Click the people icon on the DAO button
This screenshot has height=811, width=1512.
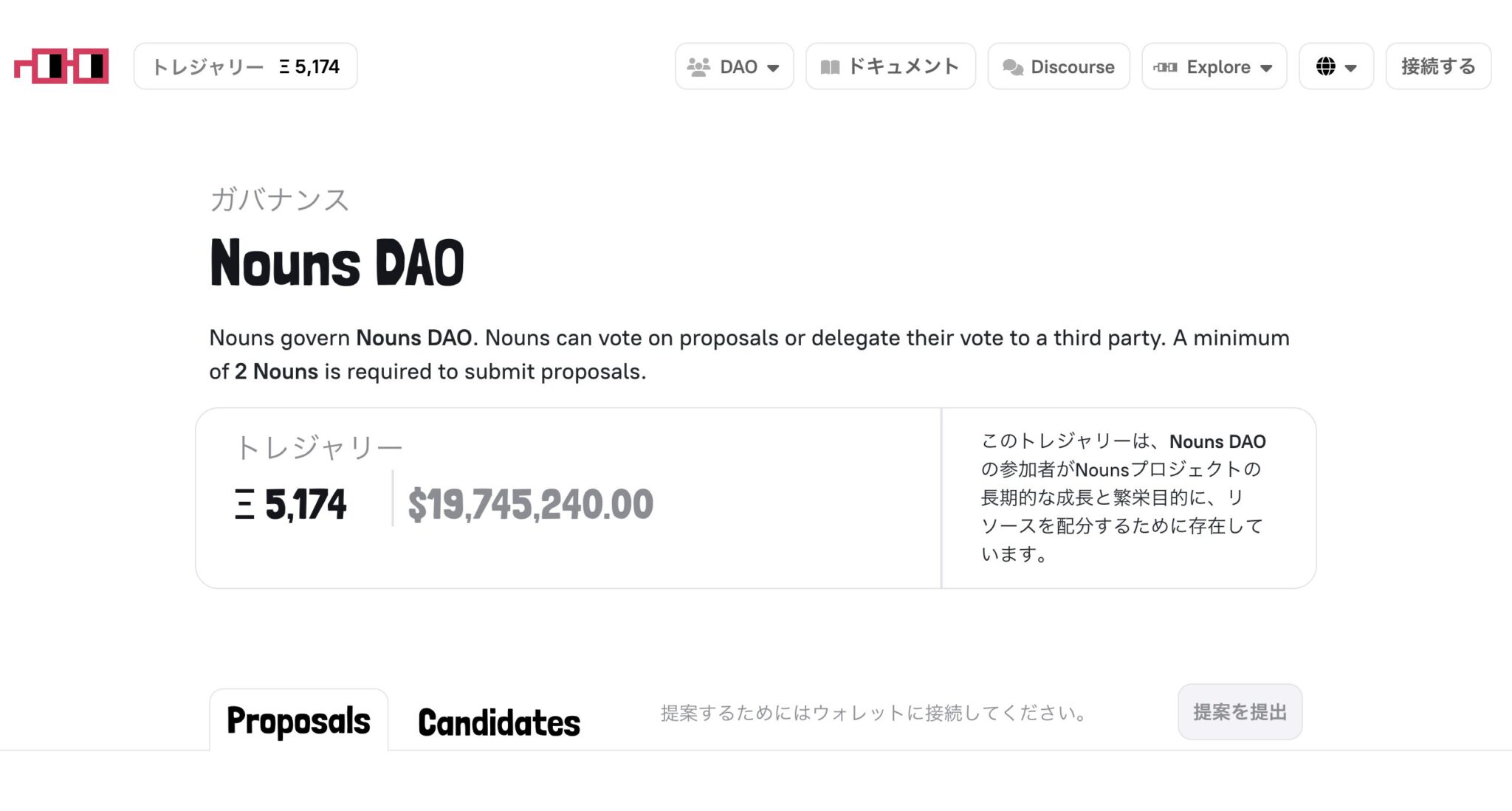tap(698, 66)
